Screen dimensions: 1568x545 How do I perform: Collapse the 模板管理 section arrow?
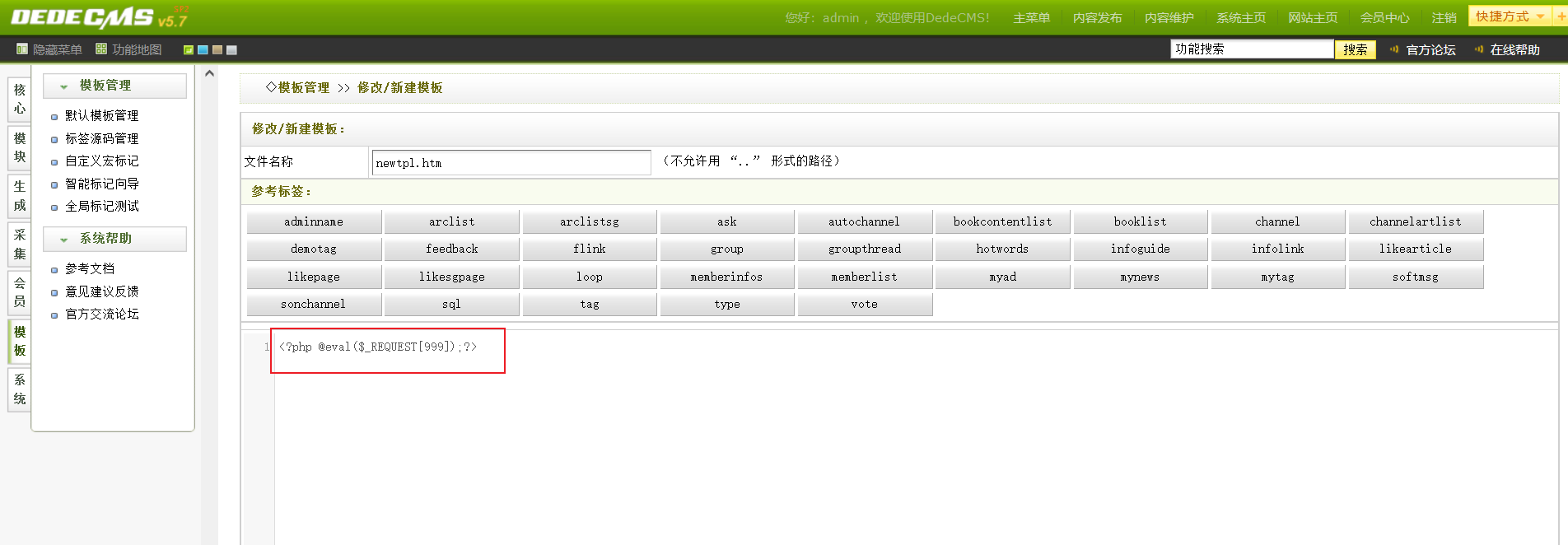point(63,86)
